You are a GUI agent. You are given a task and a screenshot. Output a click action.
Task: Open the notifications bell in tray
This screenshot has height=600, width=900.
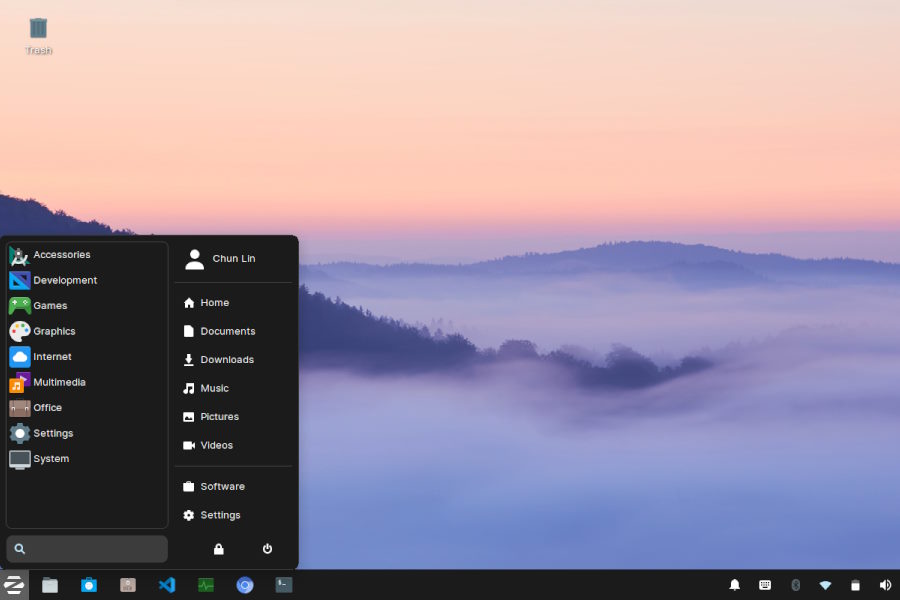pyautogui.click(x=735, y=585)
